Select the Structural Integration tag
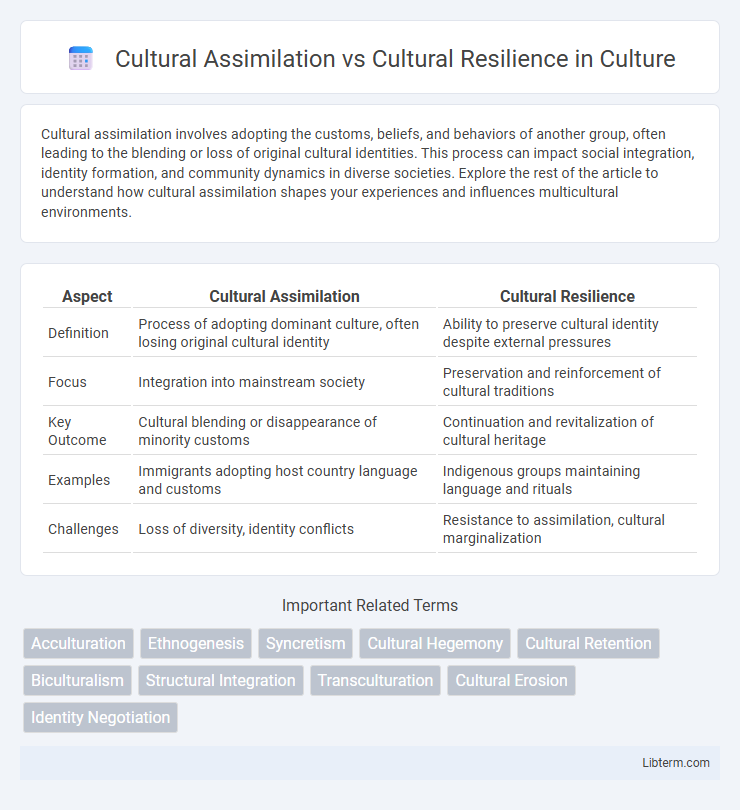 point(221,680)
